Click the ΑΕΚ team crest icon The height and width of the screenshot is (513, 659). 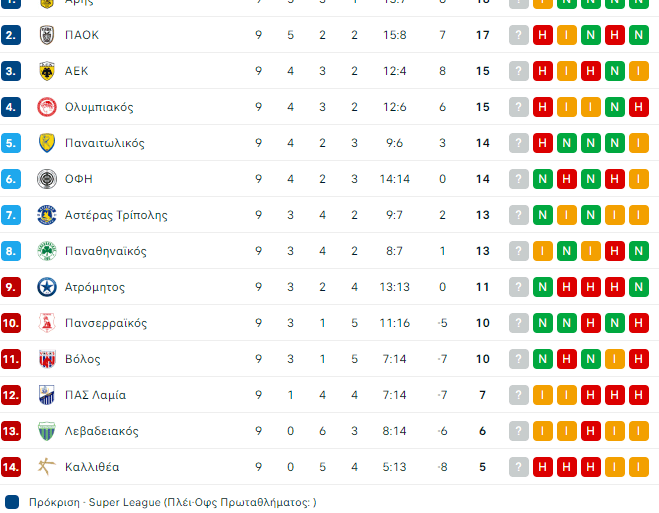click(46, 71)
